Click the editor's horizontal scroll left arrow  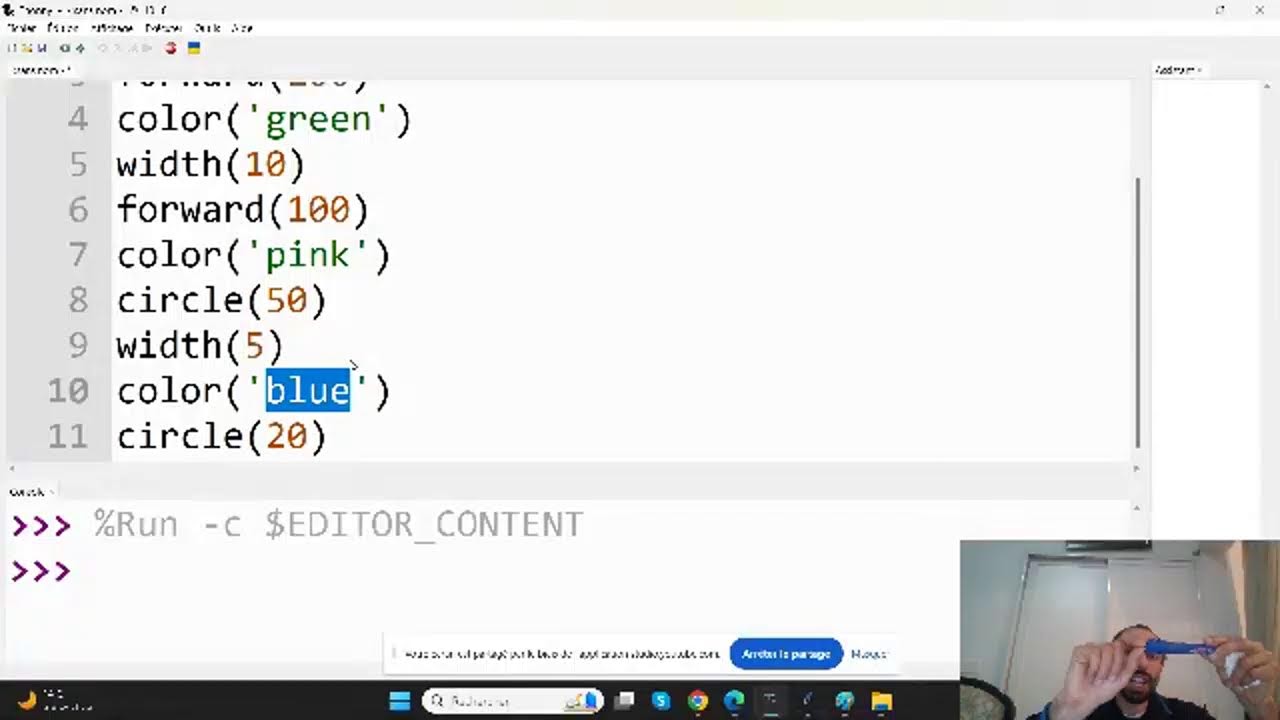(12, 468)
